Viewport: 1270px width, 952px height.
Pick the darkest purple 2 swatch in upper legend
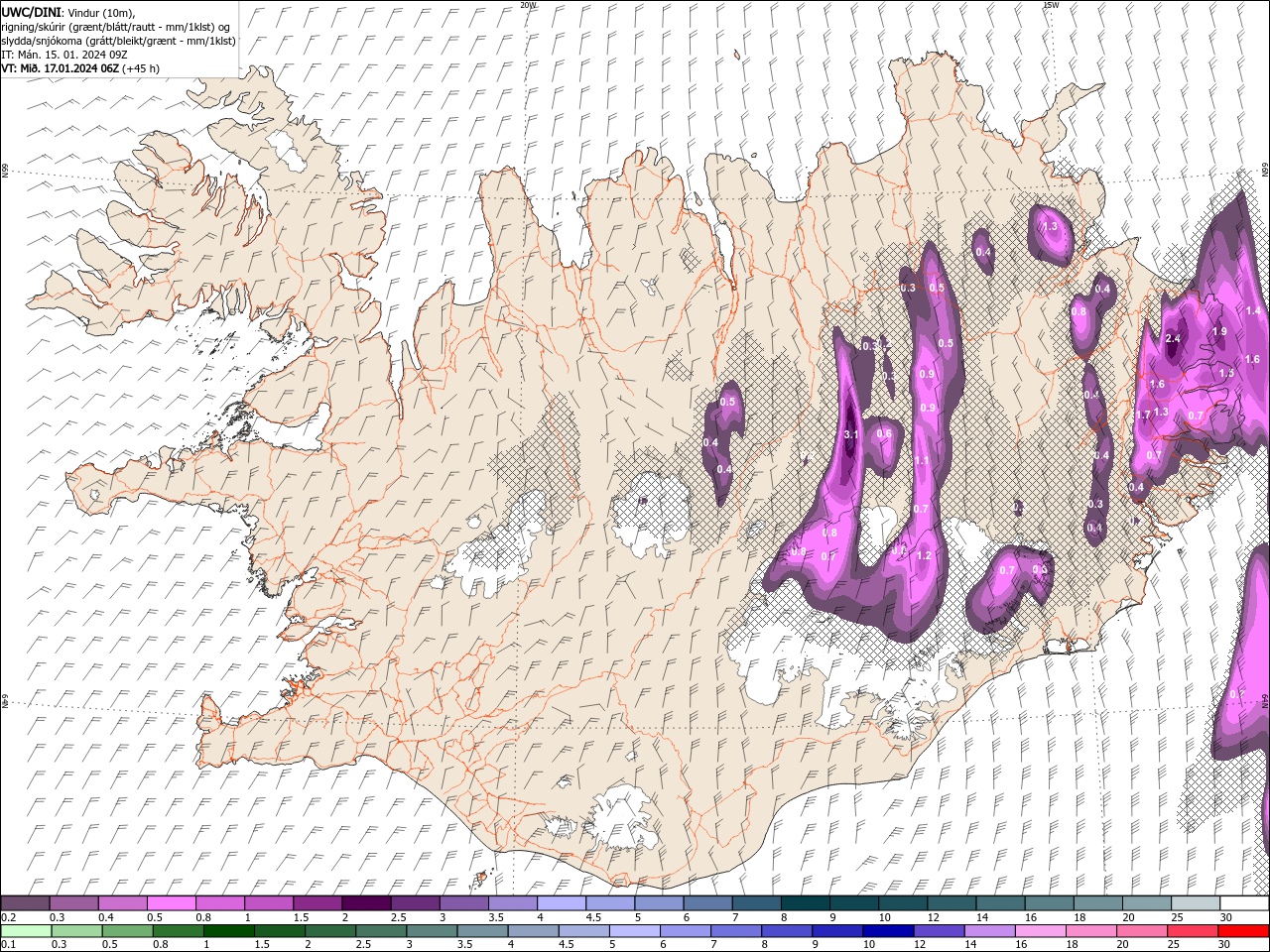coord(365,902)
